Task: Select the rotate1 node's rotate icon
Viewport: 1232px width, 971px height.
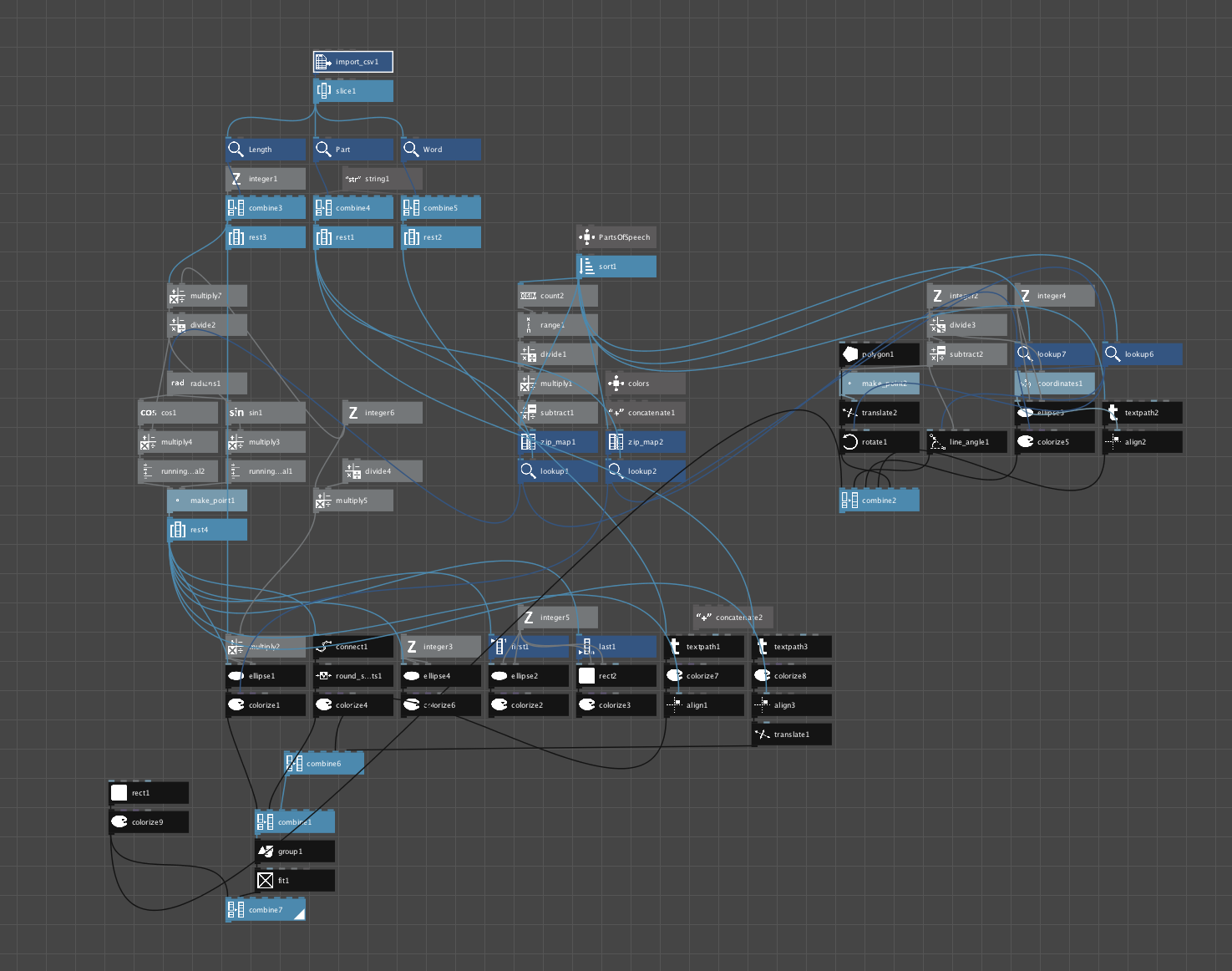Action: pos(849,442)
